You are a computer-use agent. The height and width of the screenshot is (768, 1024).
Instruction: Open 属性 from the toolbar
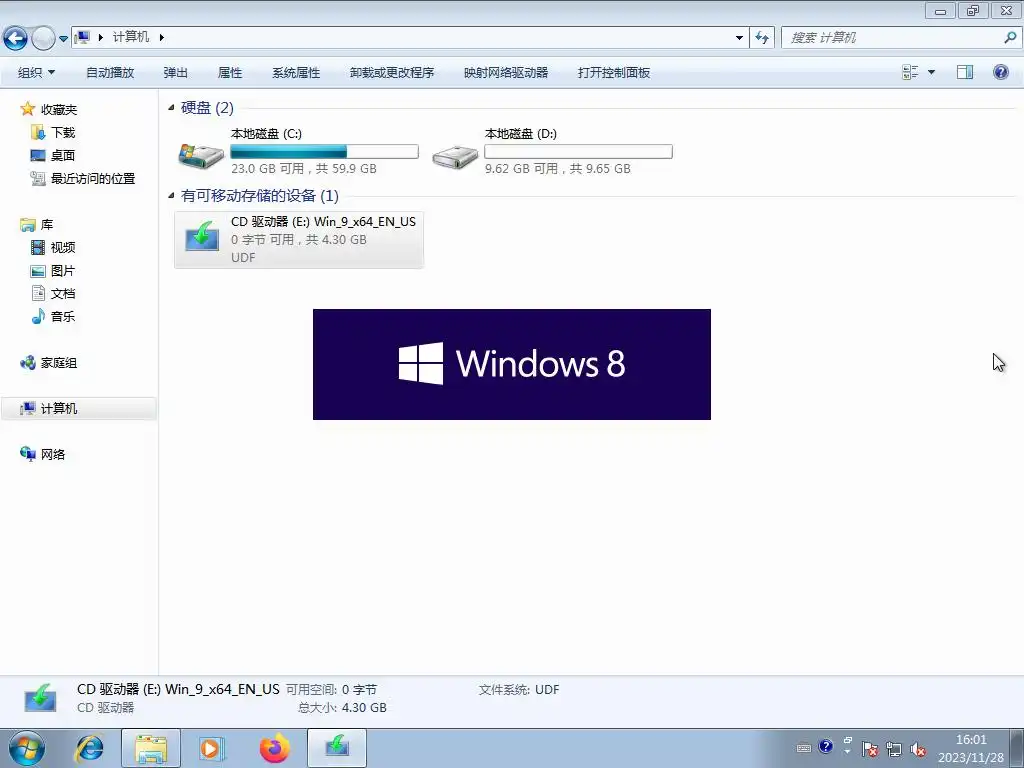tap(230, 72)
